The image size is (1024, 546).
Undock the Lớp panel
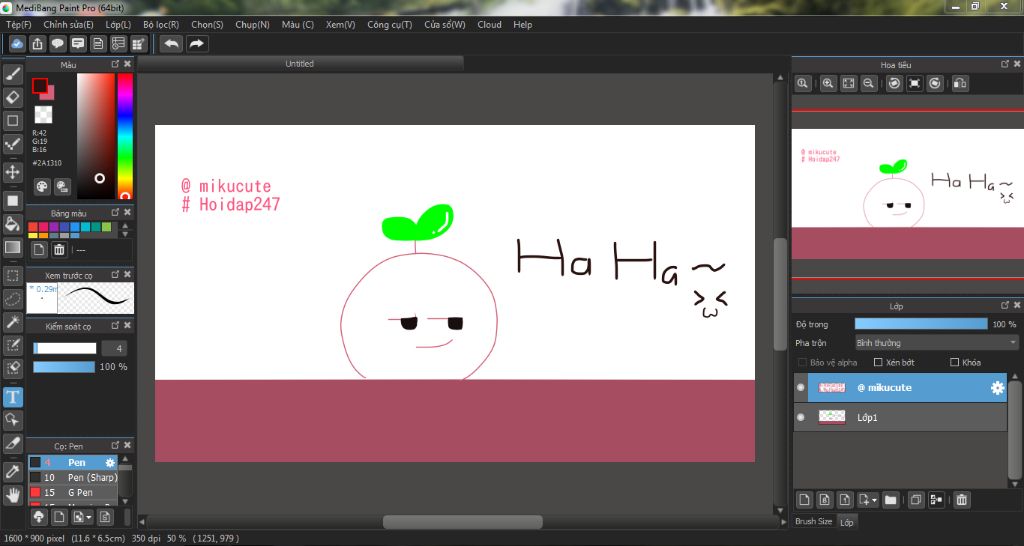[x=1005, y=305]
